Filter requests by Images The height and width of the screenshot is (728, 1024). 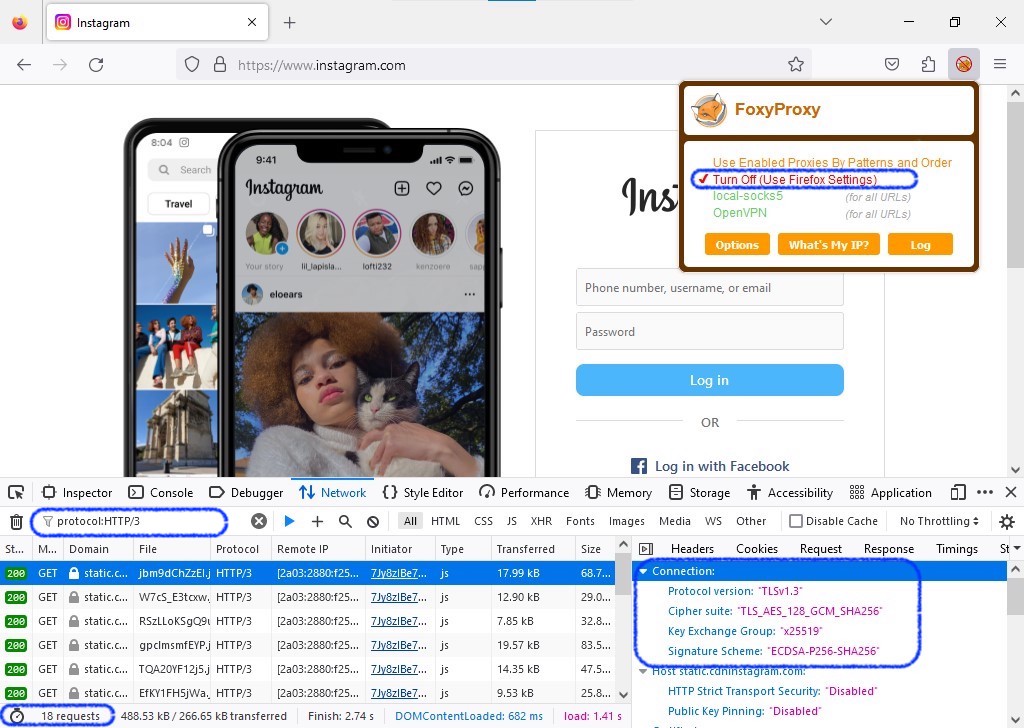(626, 521)
